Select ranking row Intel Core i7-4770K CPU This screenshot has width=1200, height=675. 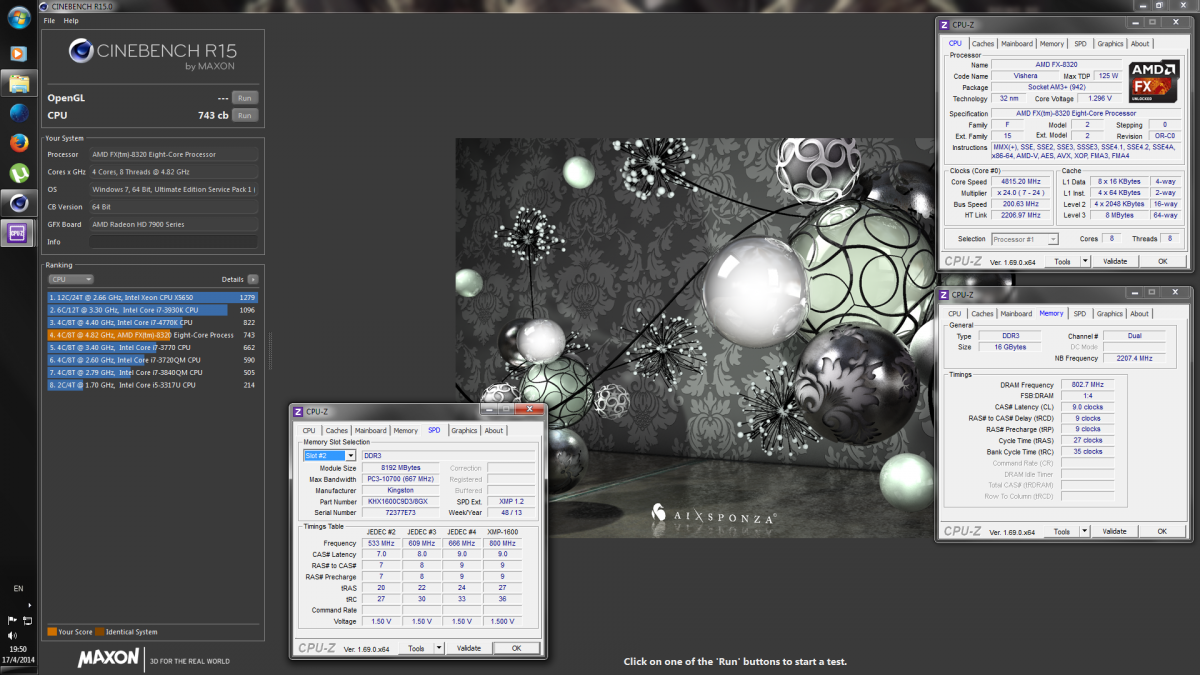click(153, 323)
